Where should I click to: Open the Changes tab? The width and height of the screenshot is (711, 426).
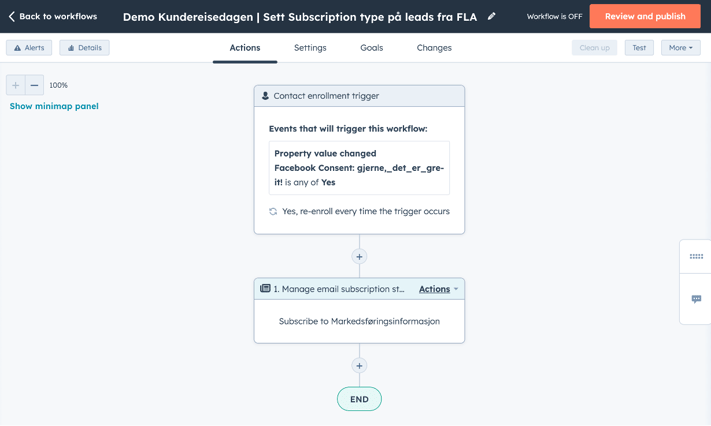pos(434,48)
